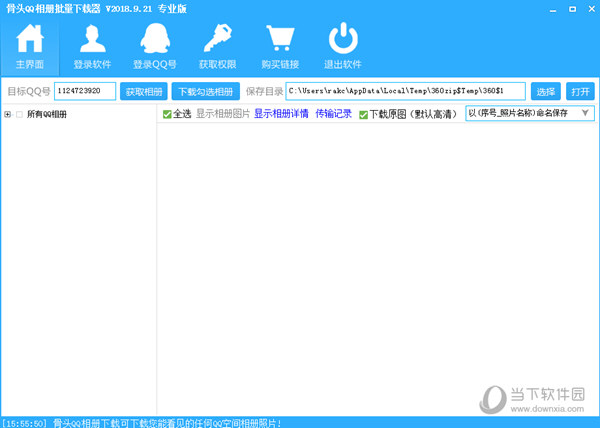Open the naming rule dropdown arrow
600x428 pixels.
(585, 113)
